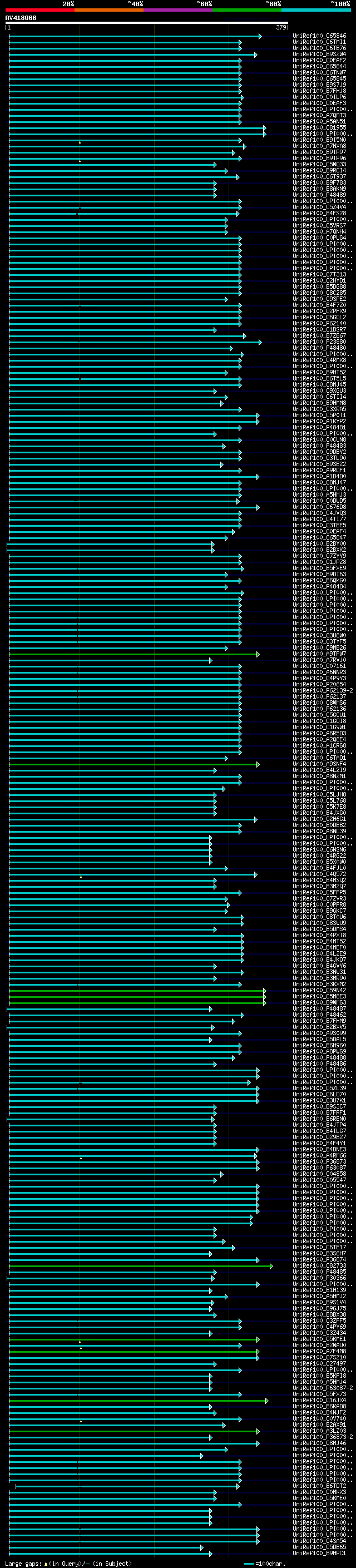Image resolution: width=356 pixels, height=1568 pixels.
Task: Select UniRef100_Q7T313 label
Action: pyautogui.click(x=319, y=275)
